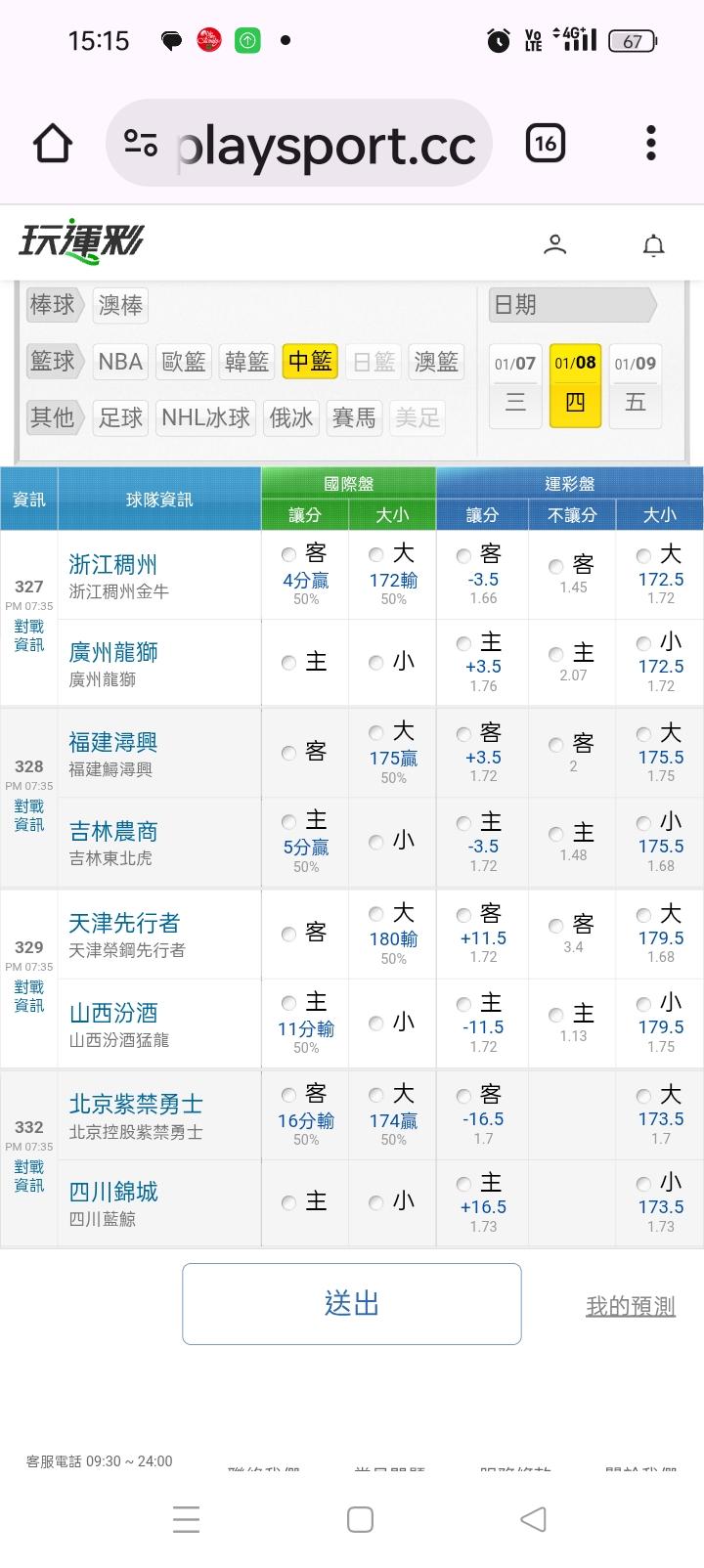Open the browser three-dot menu

point(651,145)
